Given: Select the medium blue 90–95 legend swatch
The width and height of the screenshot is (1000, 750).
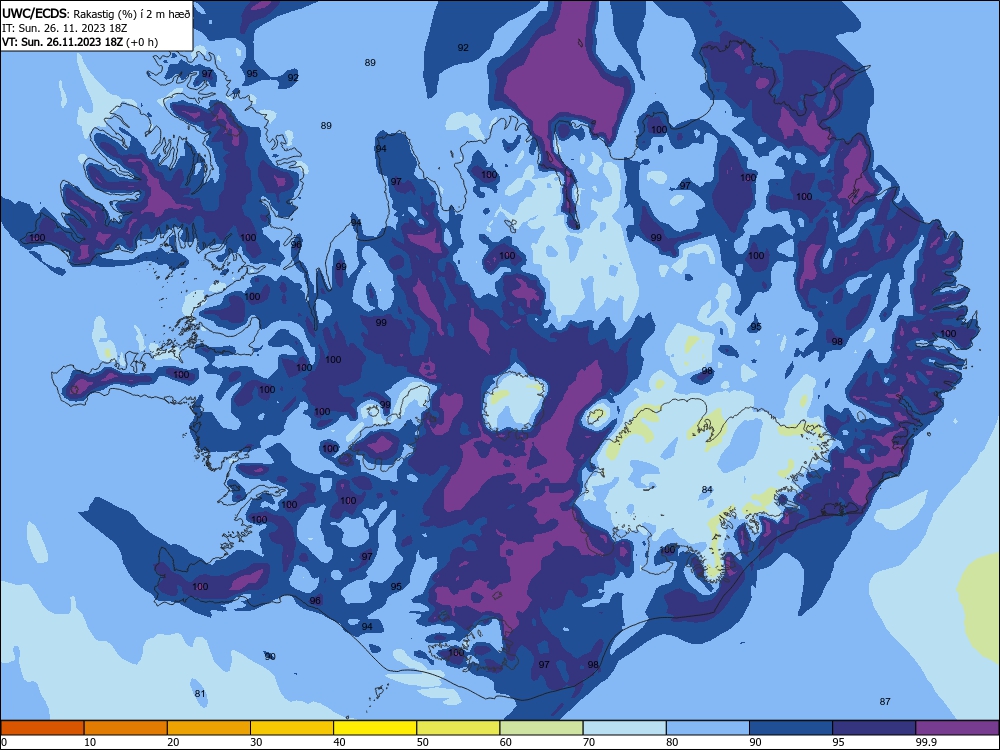Looking at the screenshot, I should point(791,728).
